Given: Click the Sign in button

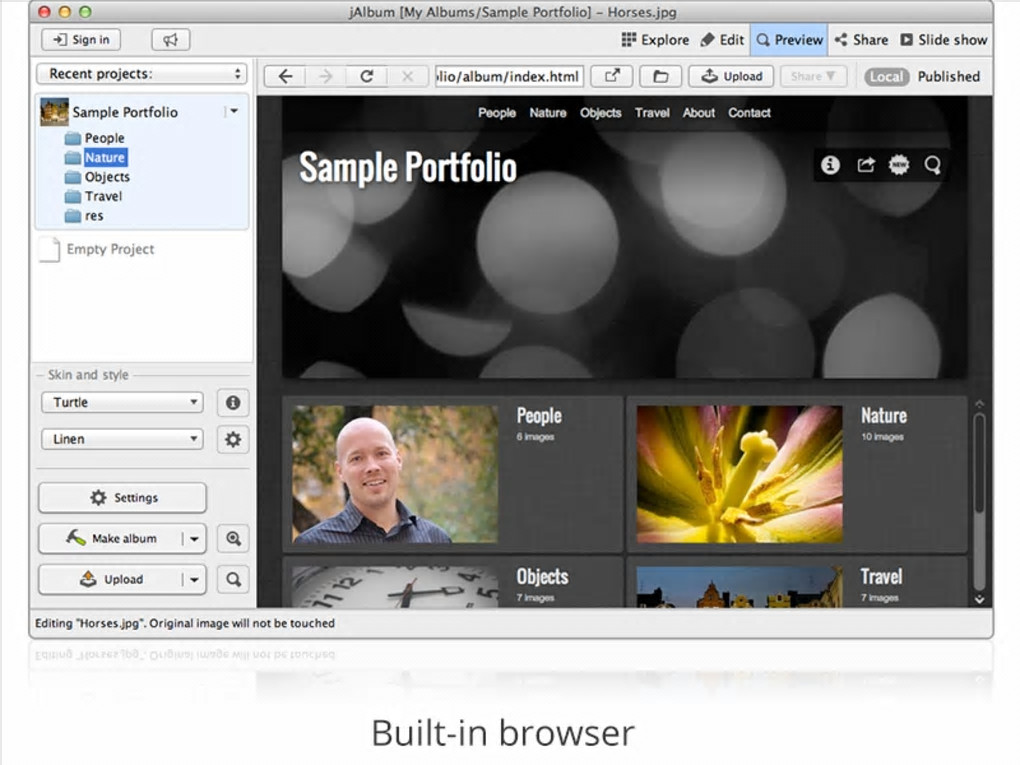Looking at the screenshot, I should [x=81, y=40].
